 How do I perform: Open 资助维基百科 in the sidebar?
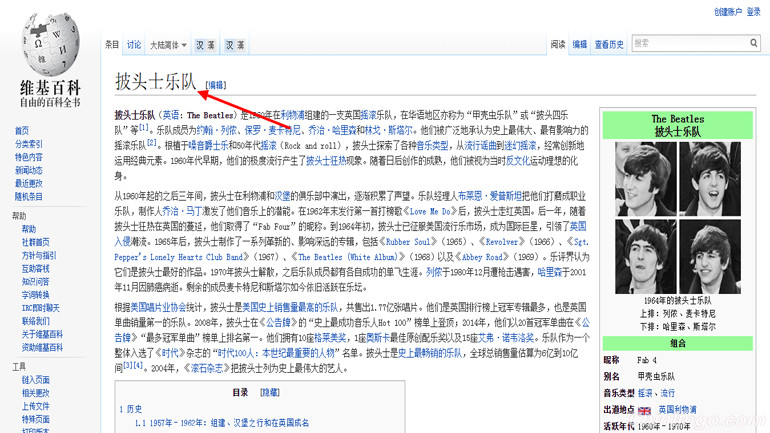pyautogui.click(x=42, y=347)
